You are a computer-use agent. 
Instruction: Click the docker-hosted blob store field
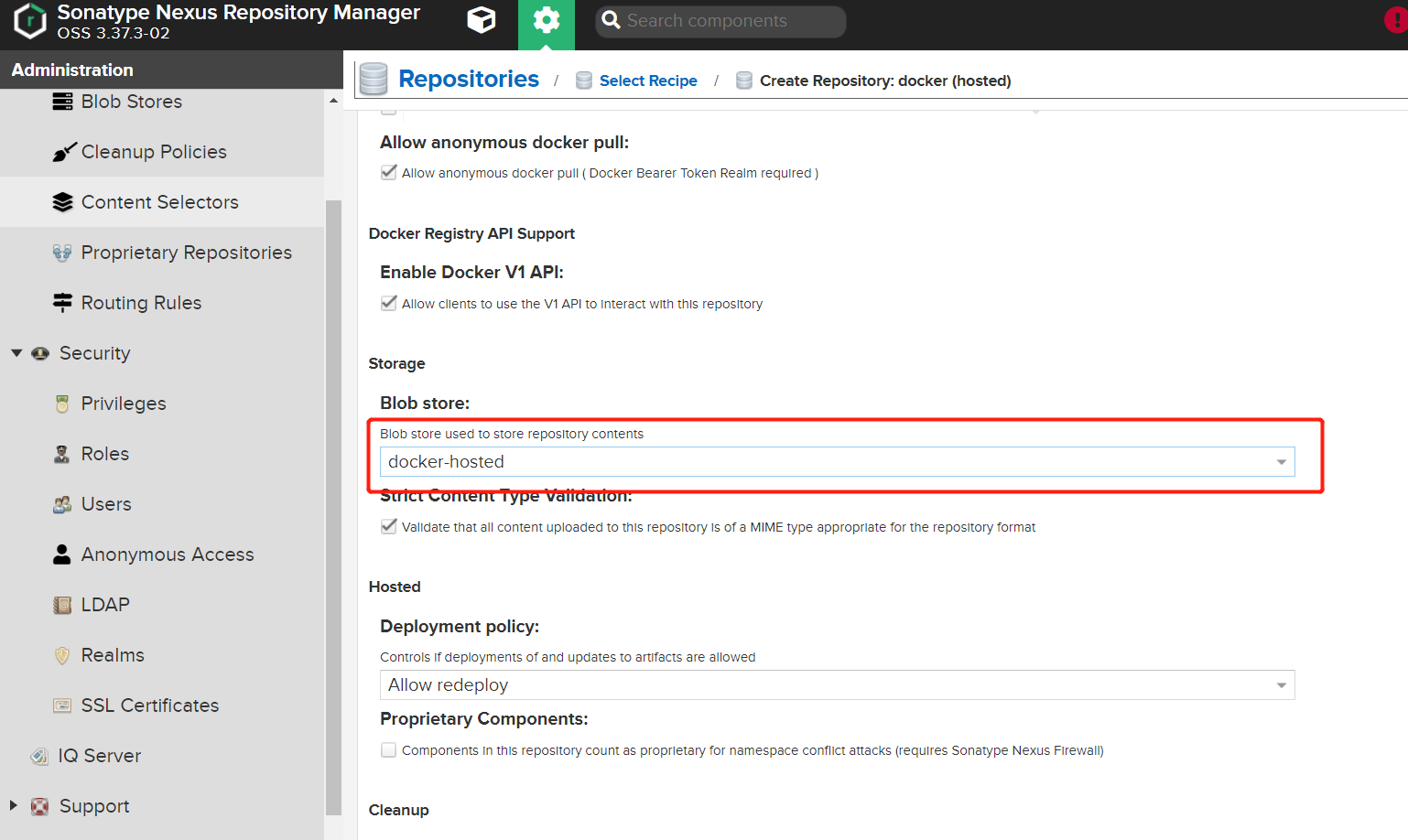click(x=837, y=462)
